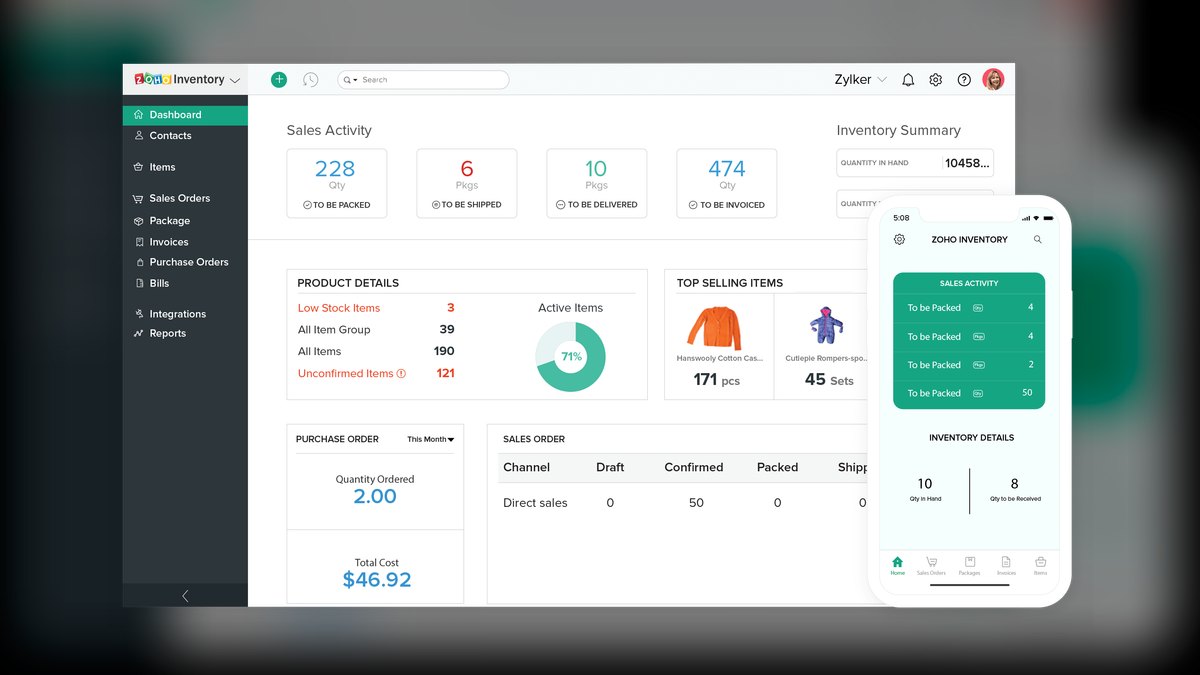The width and height of the screenshot is (1200, 675).
Task: Tap the phone To be Packed row showing 2
Action: tap(969, 365)
